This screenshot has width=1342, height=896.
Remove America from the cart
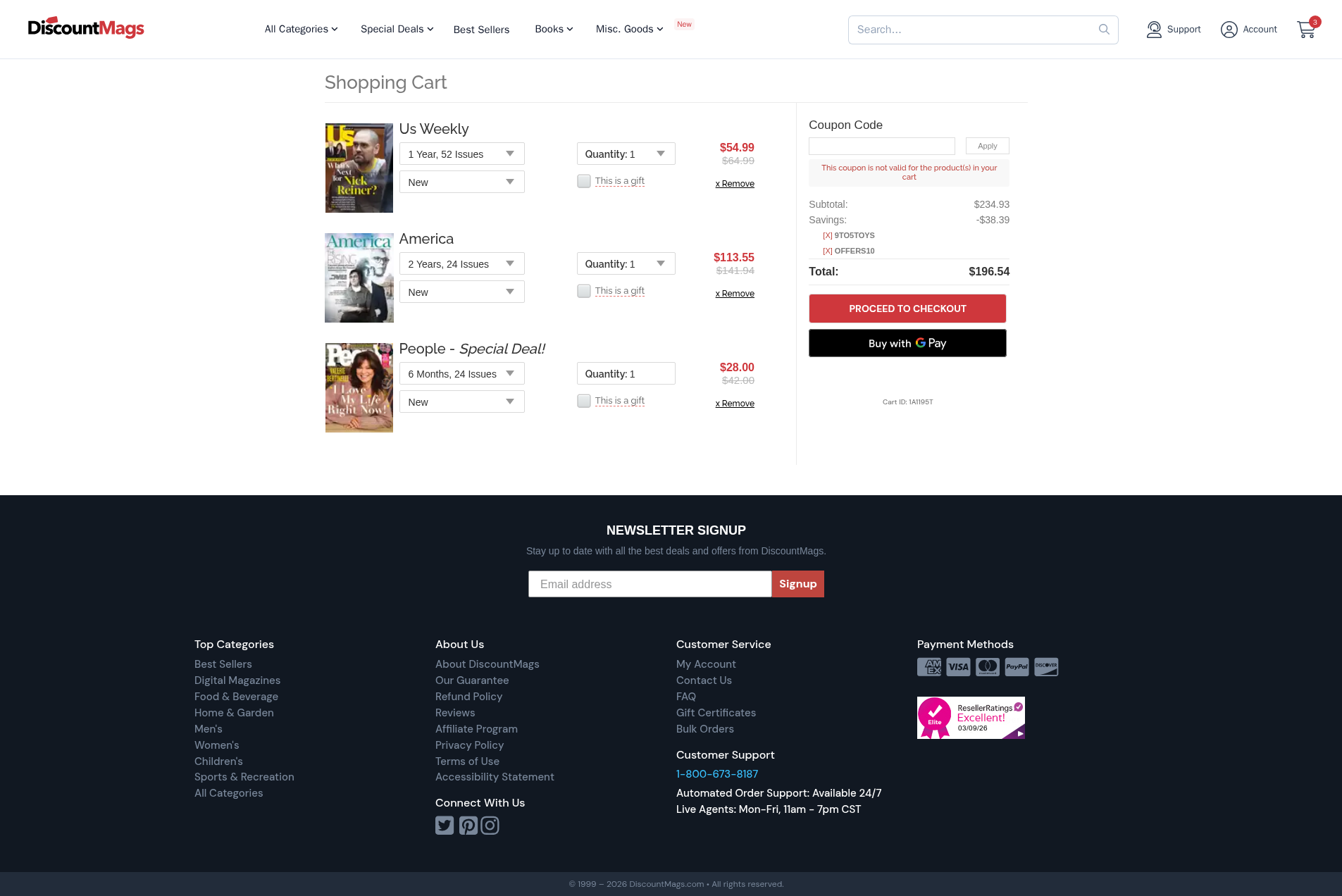pyautogui.click(x=735, y=294)
